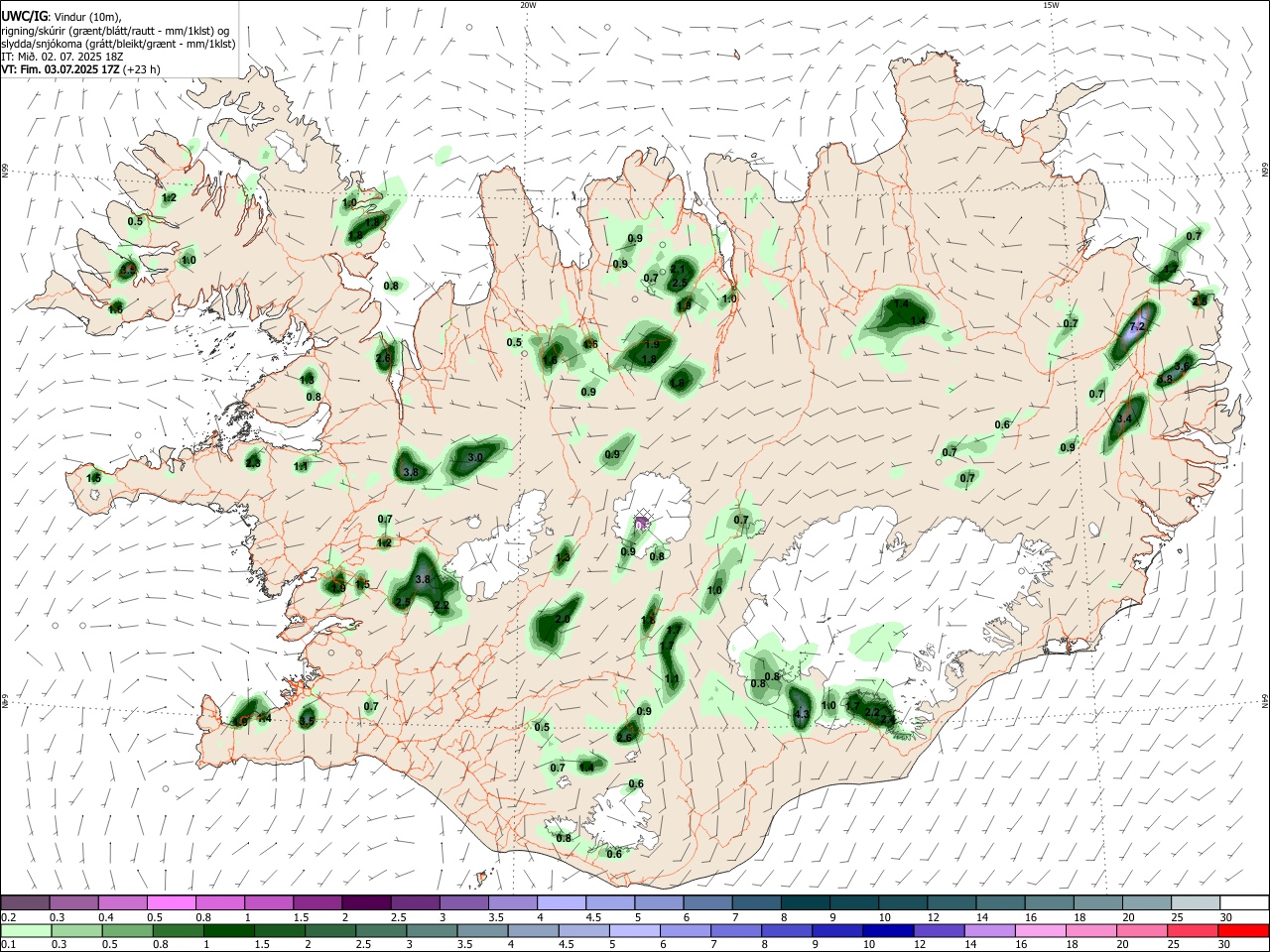Image resolution: width=1270 pixels, height=952 pixels.
Task: Select the 3.6 value in the eastern fjords
Action: pyautogui.click(x=1182, y=366)
